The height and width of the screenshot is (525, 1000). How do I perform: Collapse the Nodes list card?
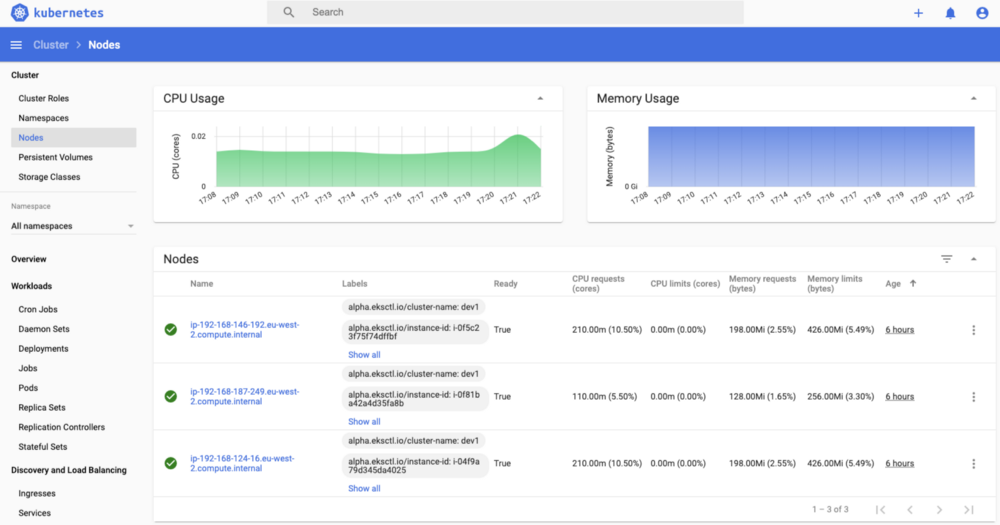974,259
